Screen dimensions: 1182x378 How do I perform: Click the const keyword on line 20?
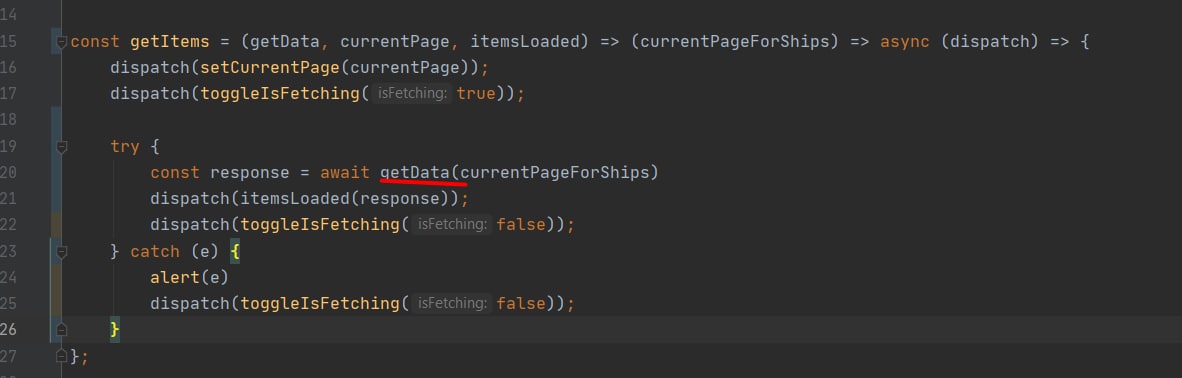tap(175, 173)
